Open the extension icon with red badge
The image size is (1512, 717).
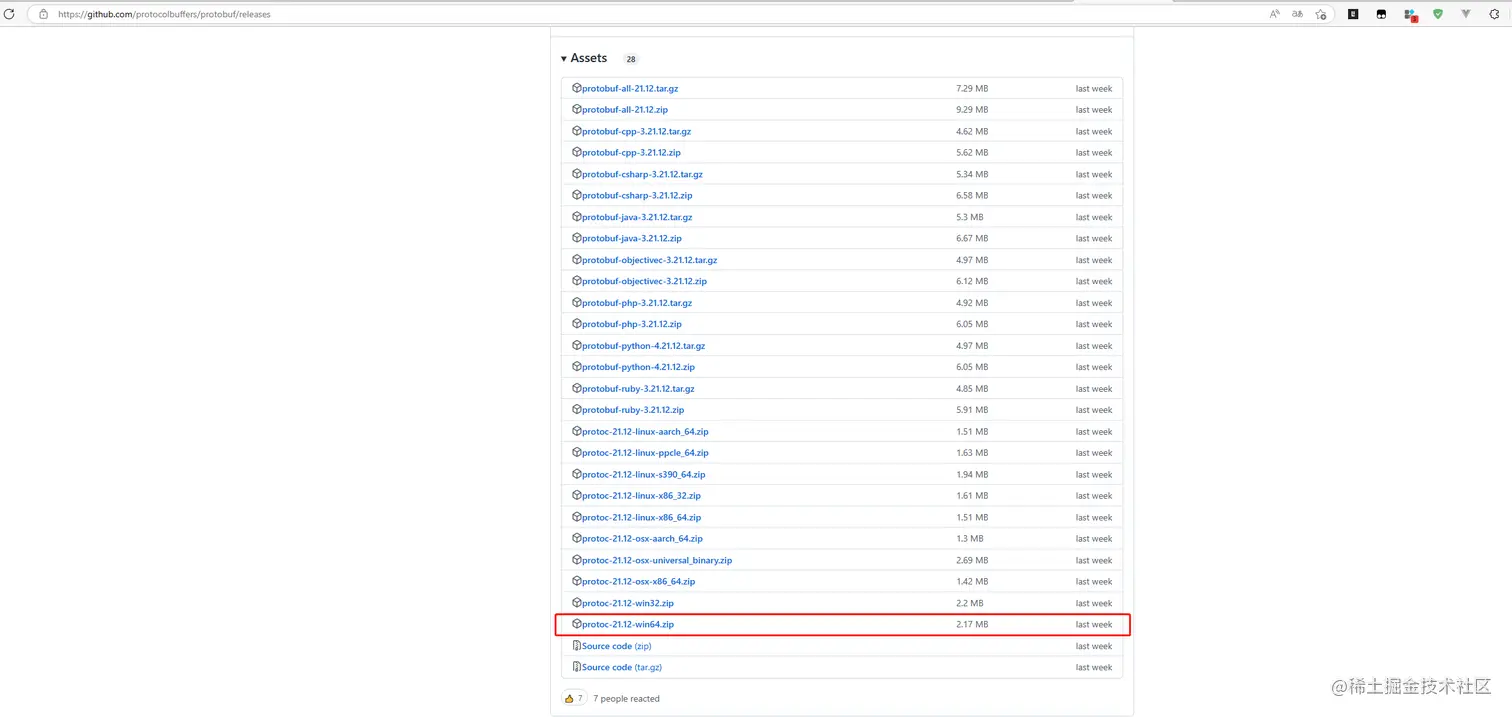point(1410,14)
